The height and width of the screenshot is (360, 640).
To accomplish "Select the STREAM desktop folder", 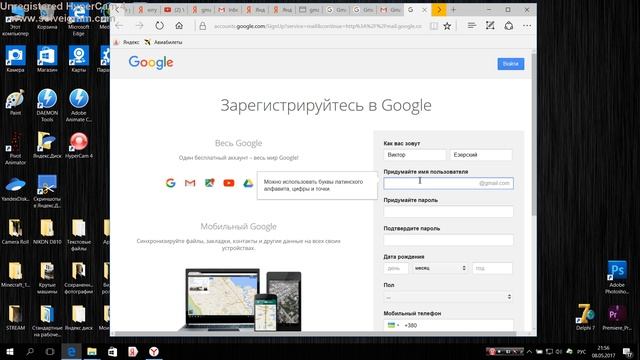I will 15,318.
